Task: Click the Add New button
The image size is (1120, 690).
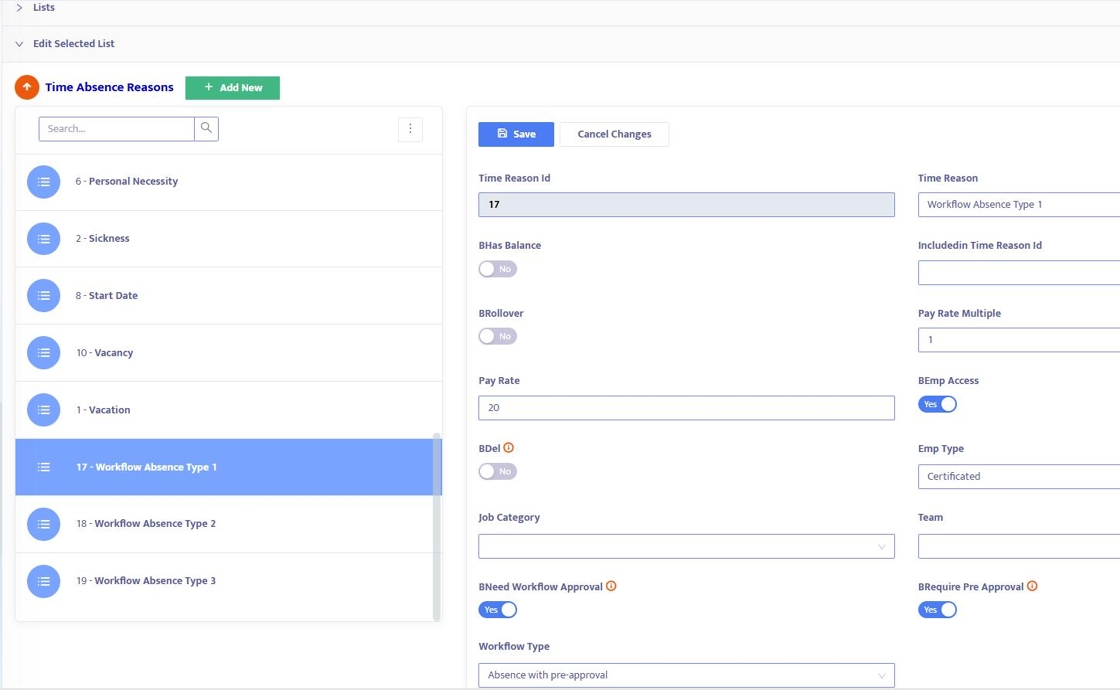Action: [x=232, y=88]
